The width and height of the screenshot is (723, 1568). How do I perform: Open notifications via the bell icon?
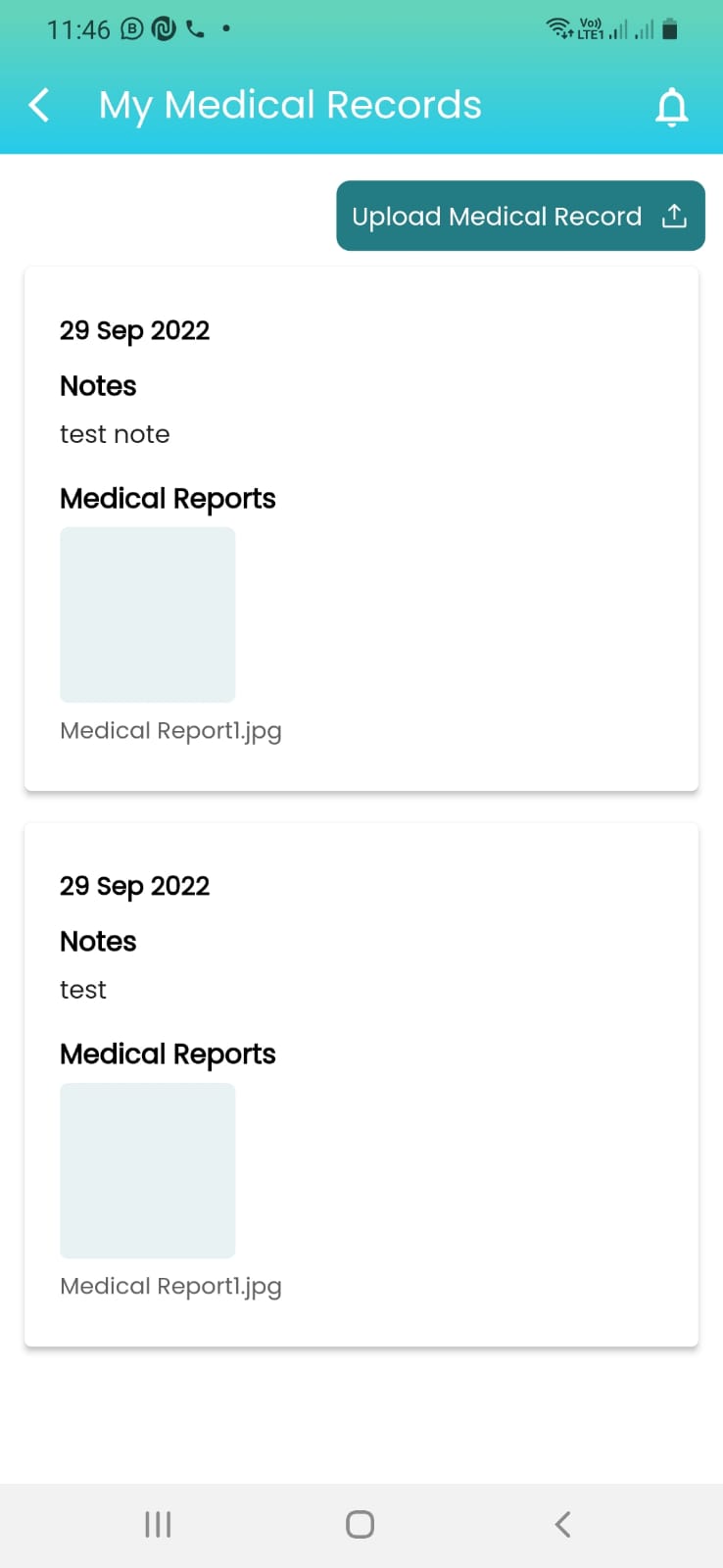672,107
